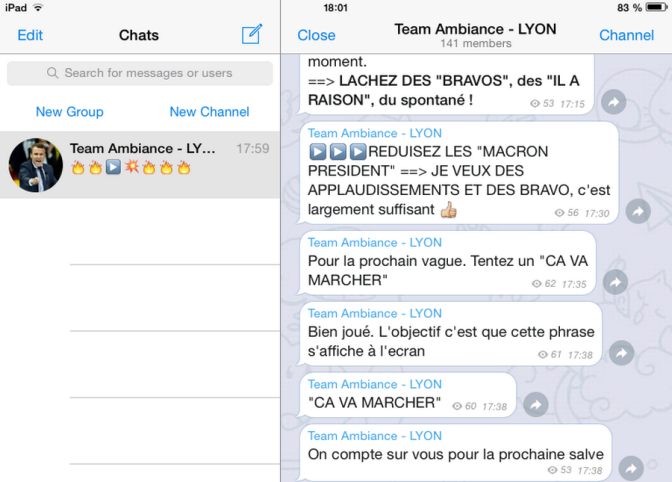The image size is (672, 482).
Task: Forward the short "CA VA MARCHER" message
Action: [x=536, y=404]
